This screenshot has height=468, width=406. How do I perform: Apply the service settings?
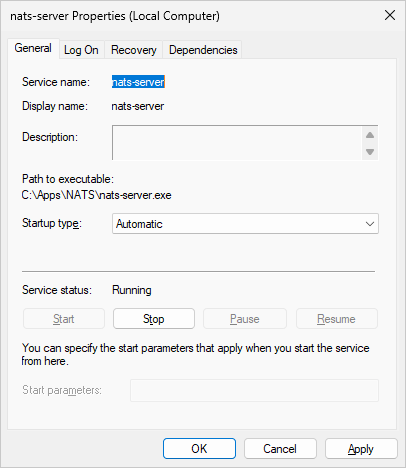coord(361,449)
